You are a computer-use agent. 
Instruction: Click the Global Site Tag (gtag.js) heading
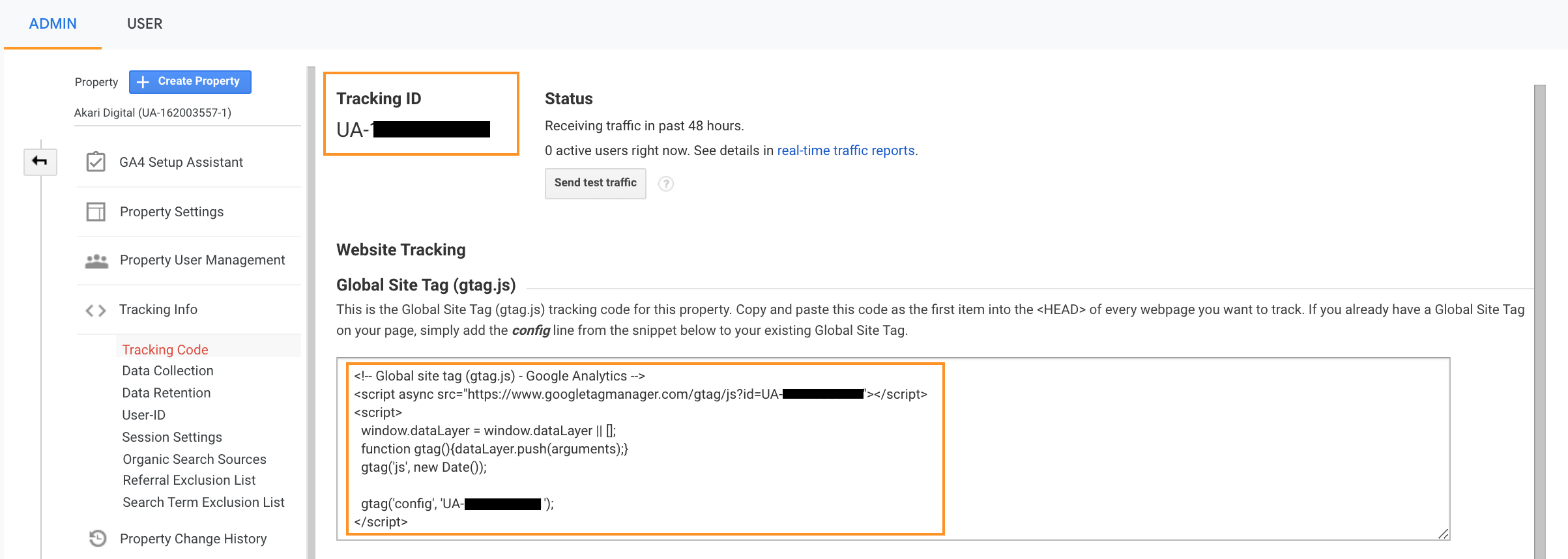click(426, 285)
